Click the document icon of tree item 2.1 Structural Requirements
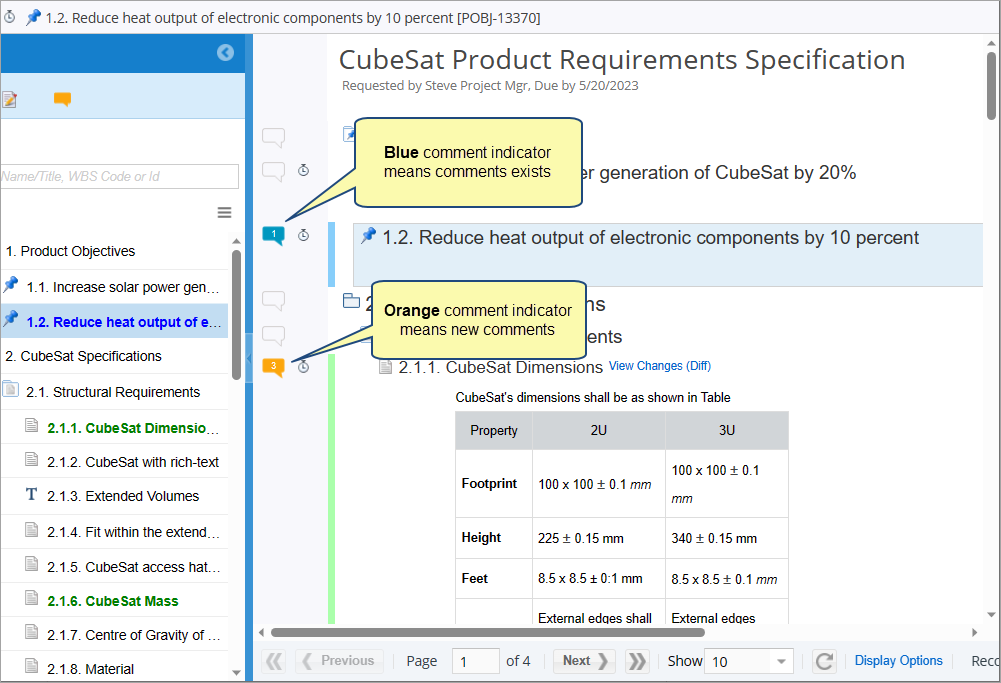This screenshot has width=1001, height=683. coord(11,389)
